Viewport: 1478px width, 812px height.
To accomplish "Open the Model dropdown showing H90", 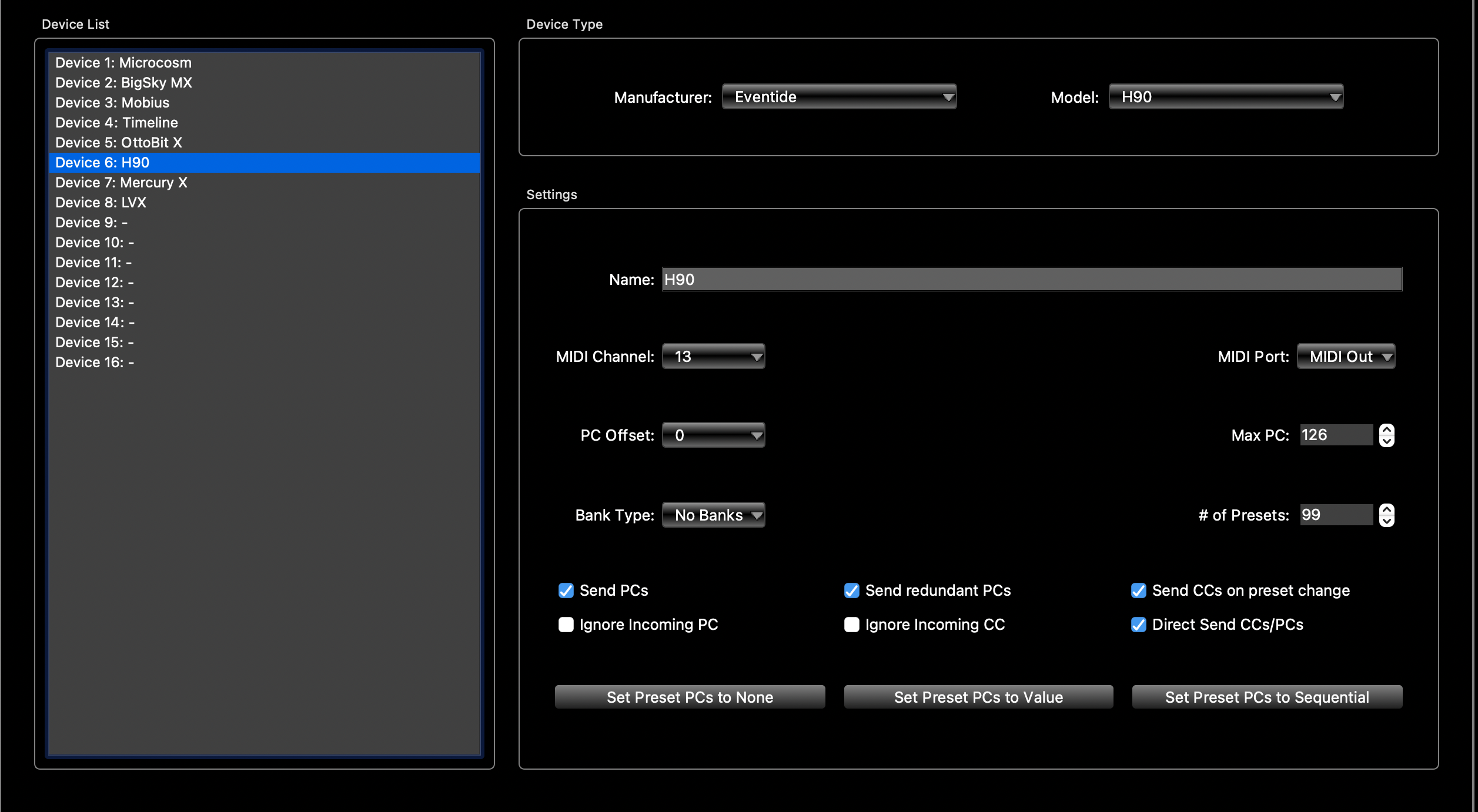I will pyautogui.click(x=1226, y=97).
